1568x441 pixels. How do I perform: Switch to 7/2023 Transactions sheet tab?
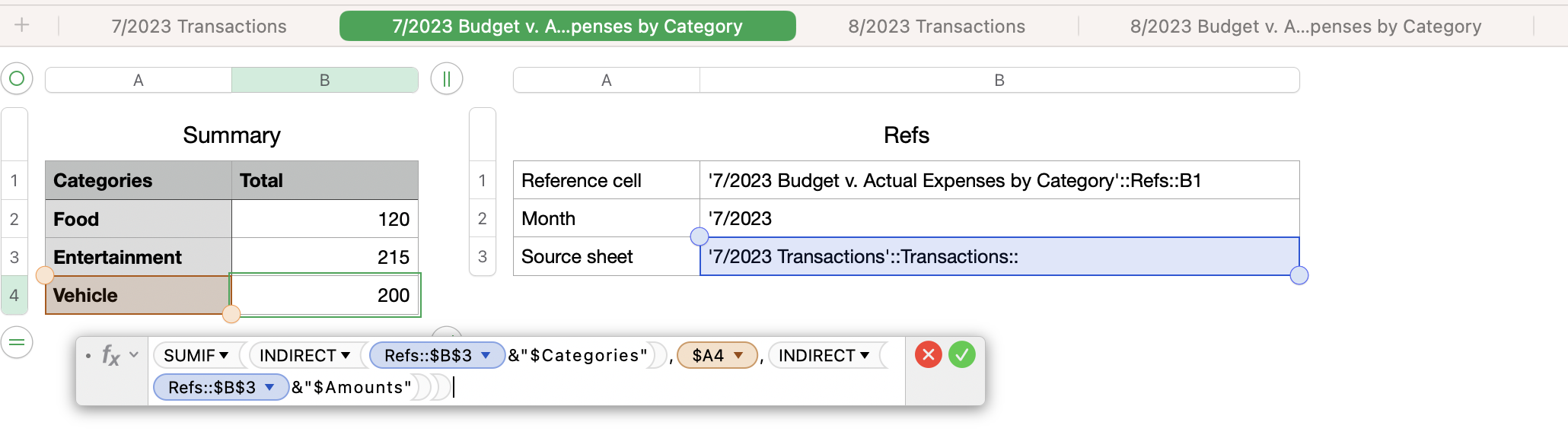pos(199,27)
